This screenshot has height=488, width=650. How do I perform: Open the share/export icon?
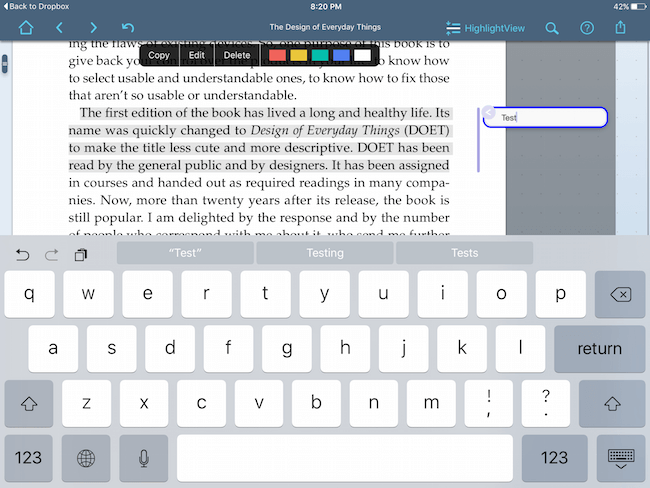point(620,27)
